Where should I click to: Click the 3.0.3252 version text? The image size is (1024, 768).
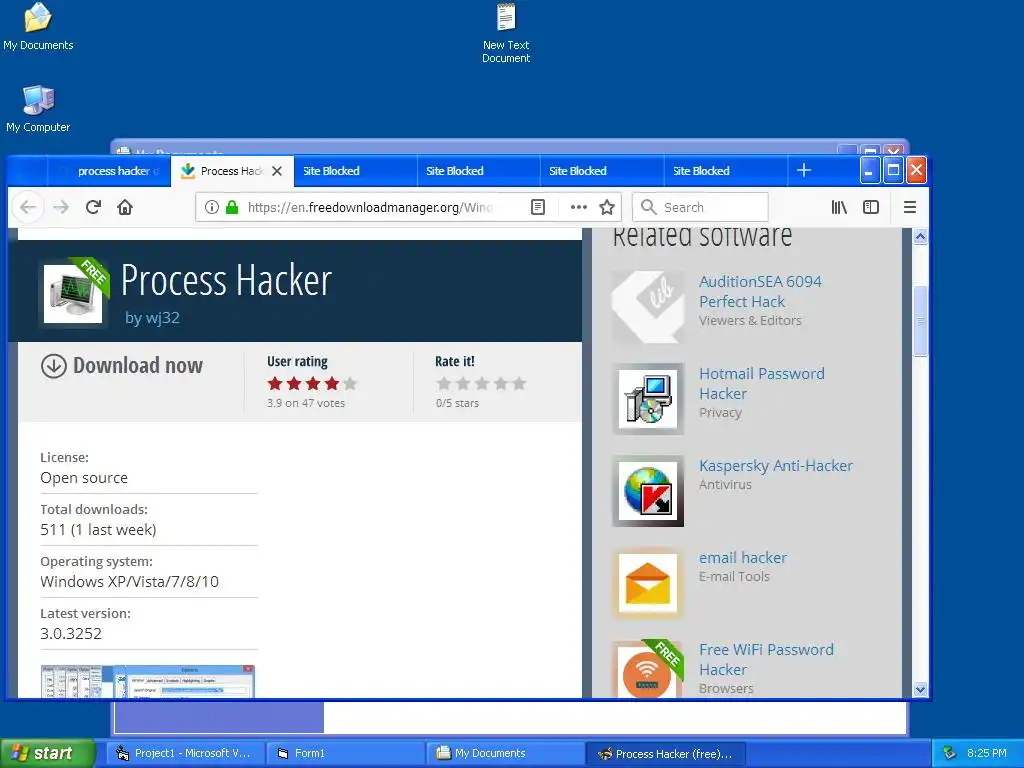[71, 633]
